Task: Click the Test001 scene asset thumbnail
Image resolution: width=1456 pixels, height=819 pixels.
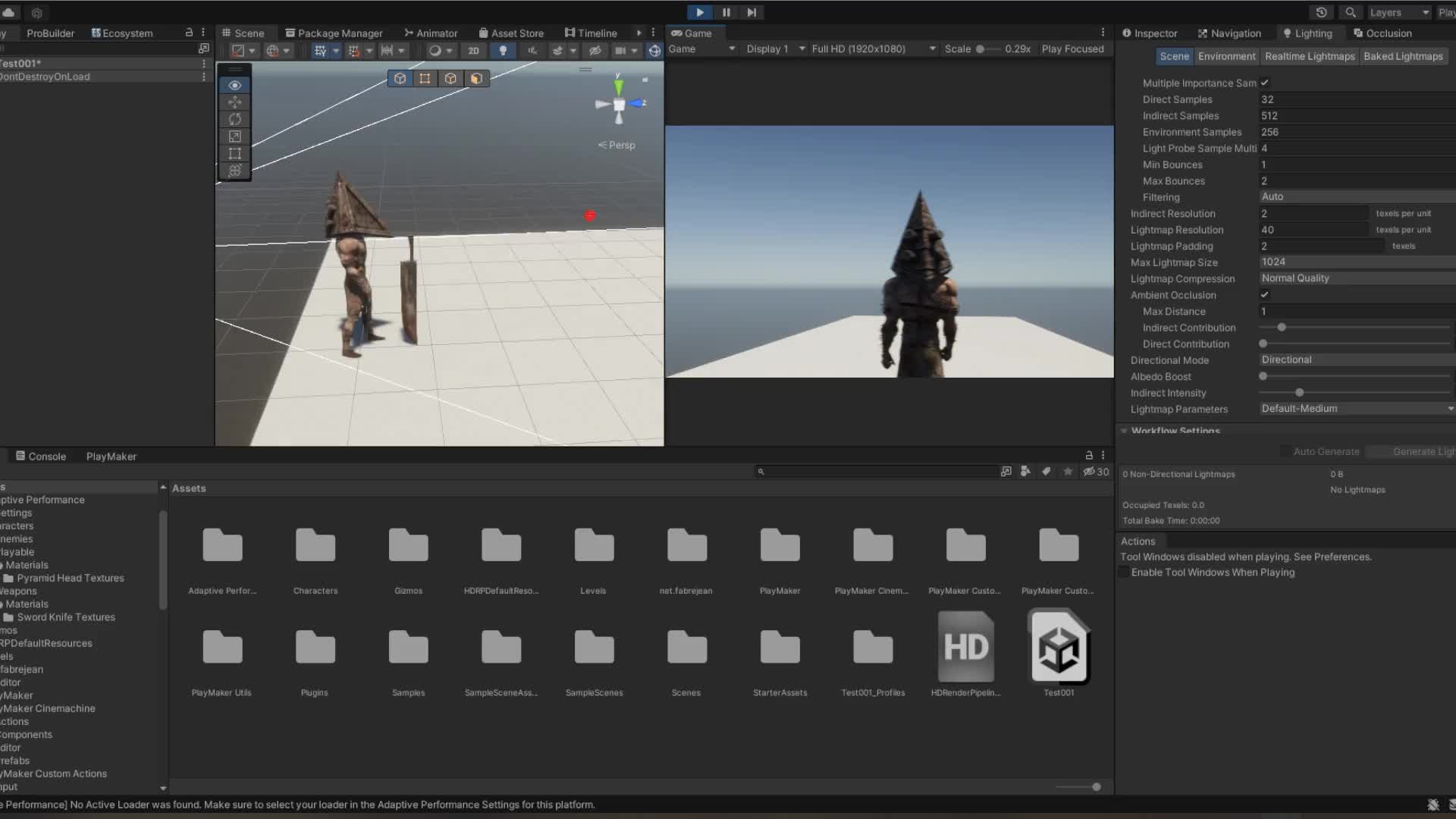Action: (x=1058, y=647)
